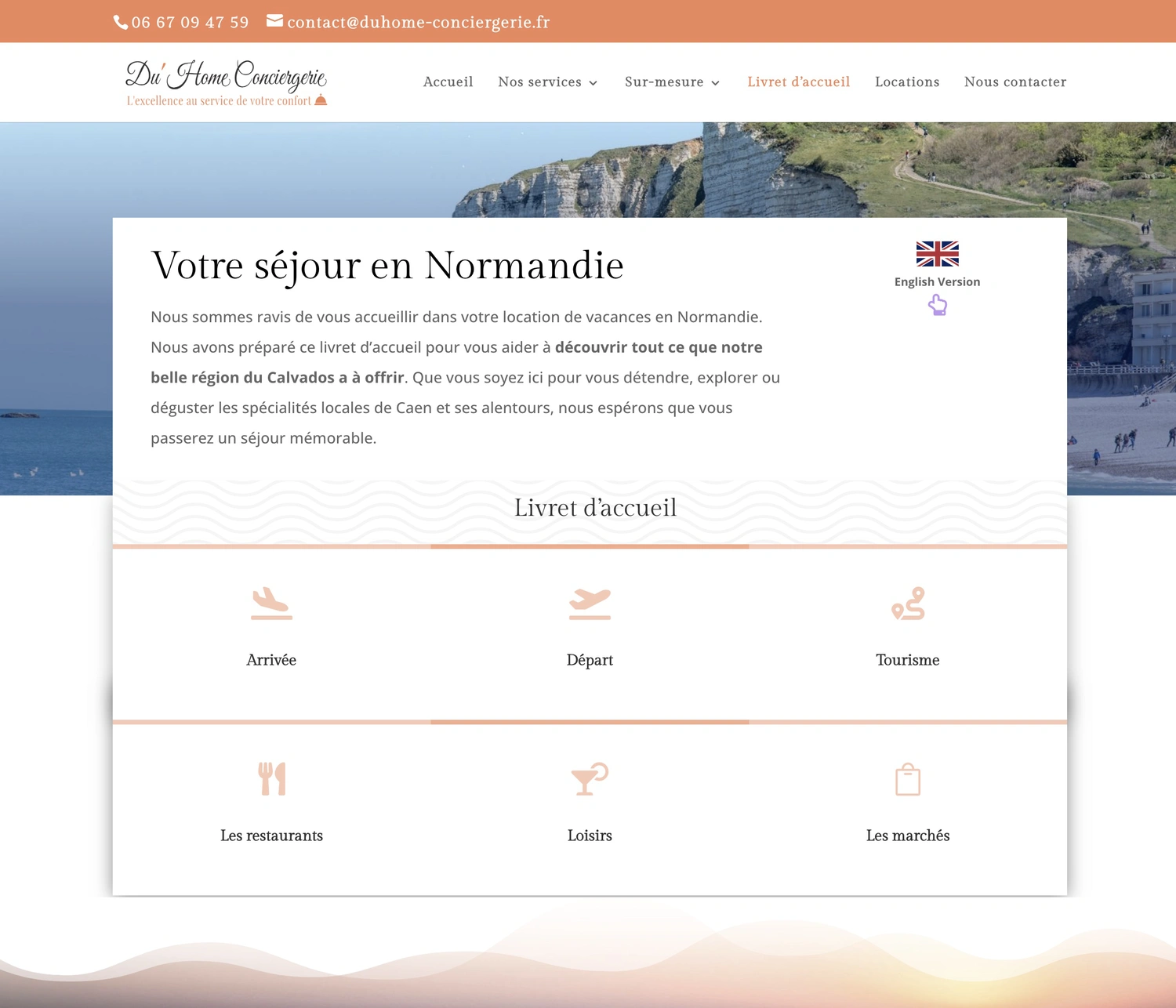Open the Les marchés section title
The image size is (1176, 1008).
tap(908, 836)
